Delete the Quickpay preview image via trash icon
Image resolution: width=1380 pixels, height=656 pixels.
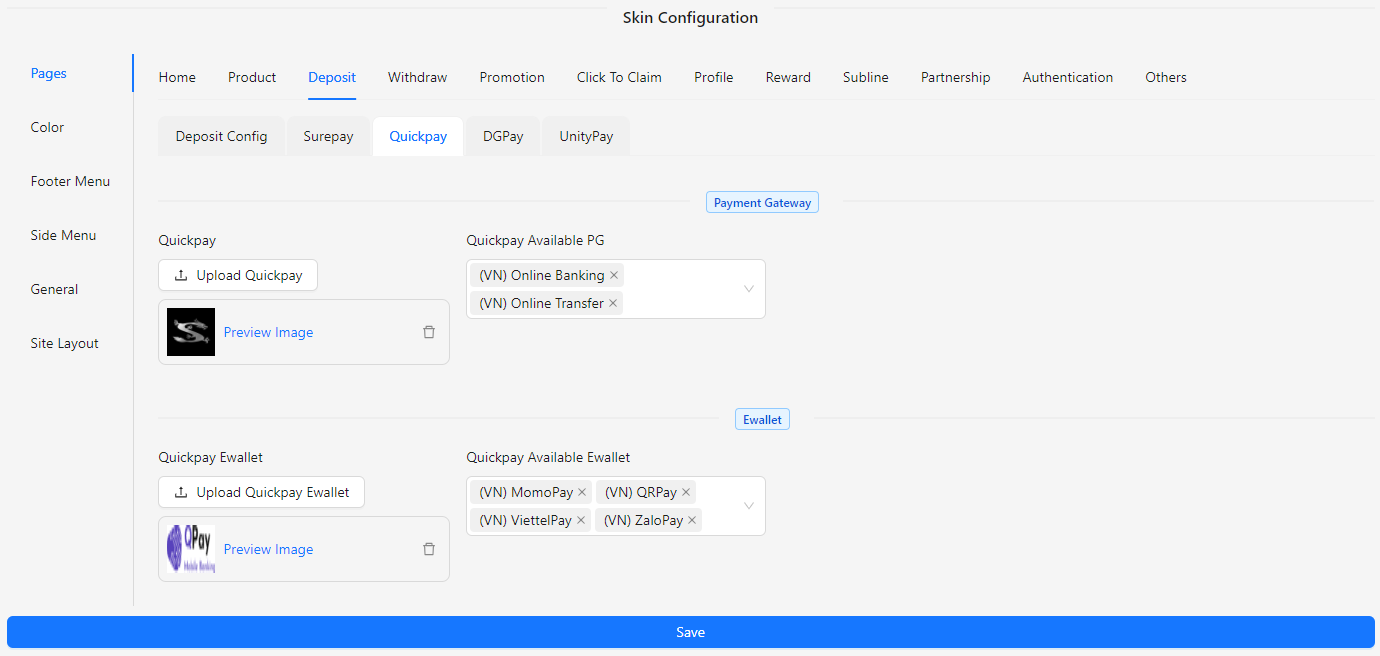pos(429,331)
